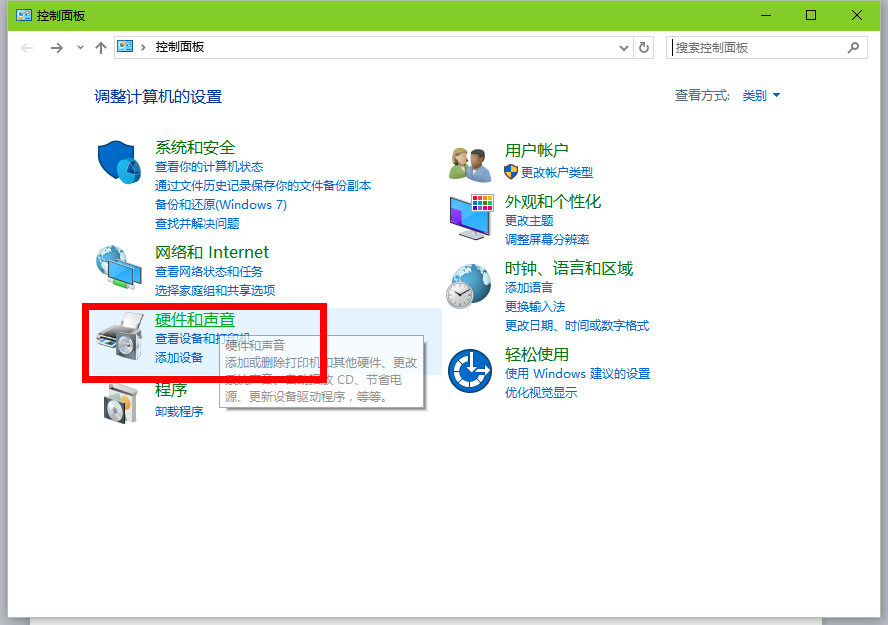Screen dimensions: 888x625
Task: Open the 硬件和声音 printer icon
Action: coord(119,336)
